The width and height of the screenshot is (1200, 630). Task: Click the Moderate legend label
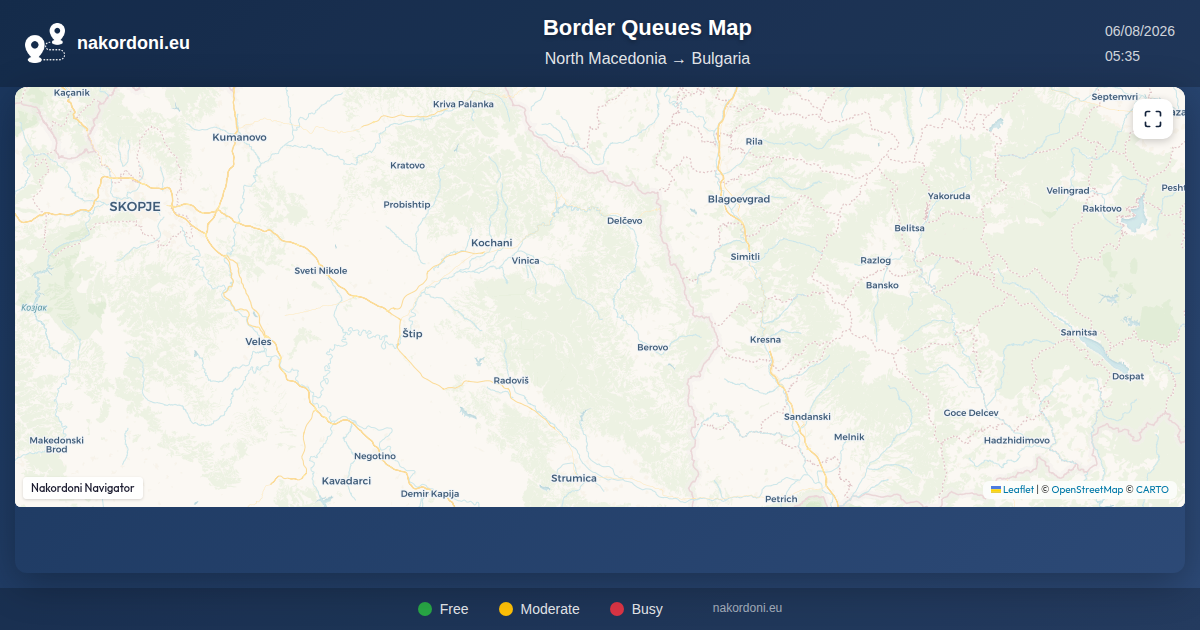pos(550,609)
